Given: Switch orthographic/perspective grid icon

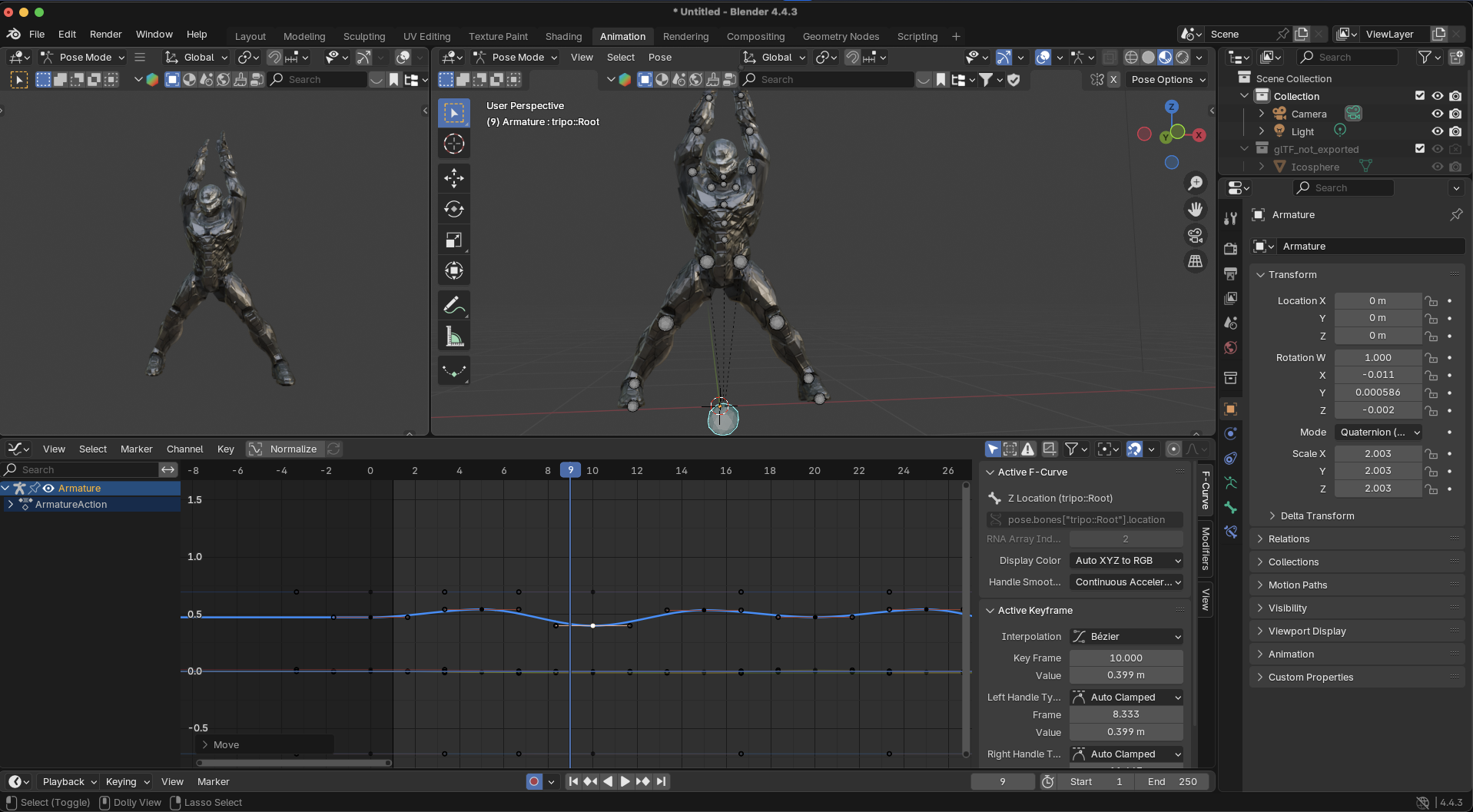Looking at the screenshot, I should [x=1196, y=261].
